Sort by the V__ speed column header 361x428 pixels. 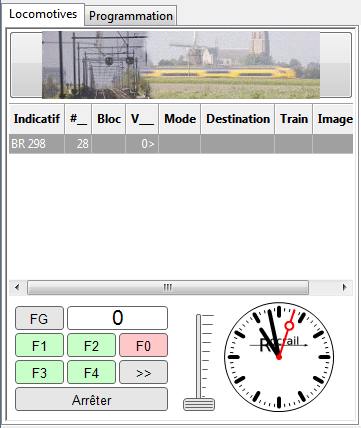pyautogui.click(x=142, y=119)
